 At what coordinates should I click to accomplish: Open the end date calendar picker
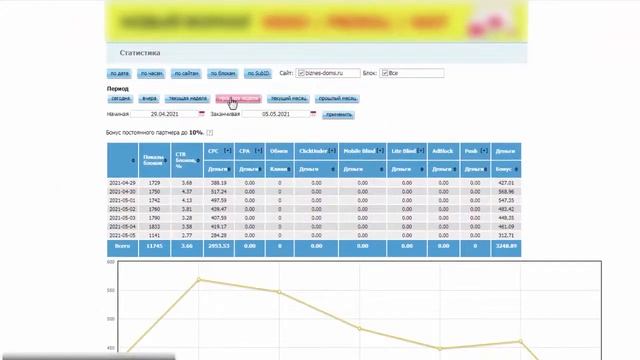[x=313, y=114]
